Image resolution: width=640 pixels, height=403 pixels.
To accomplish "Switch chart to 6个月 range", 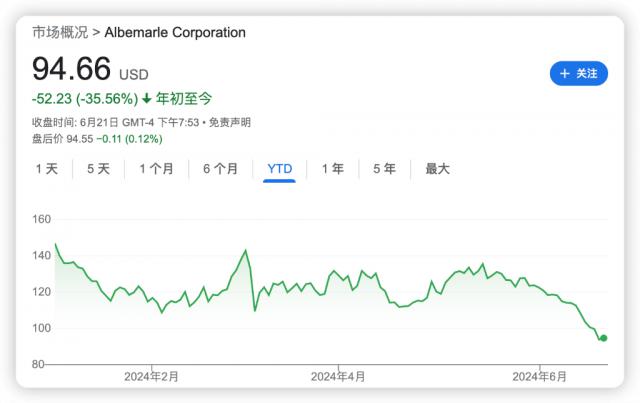I will (220, 169).
